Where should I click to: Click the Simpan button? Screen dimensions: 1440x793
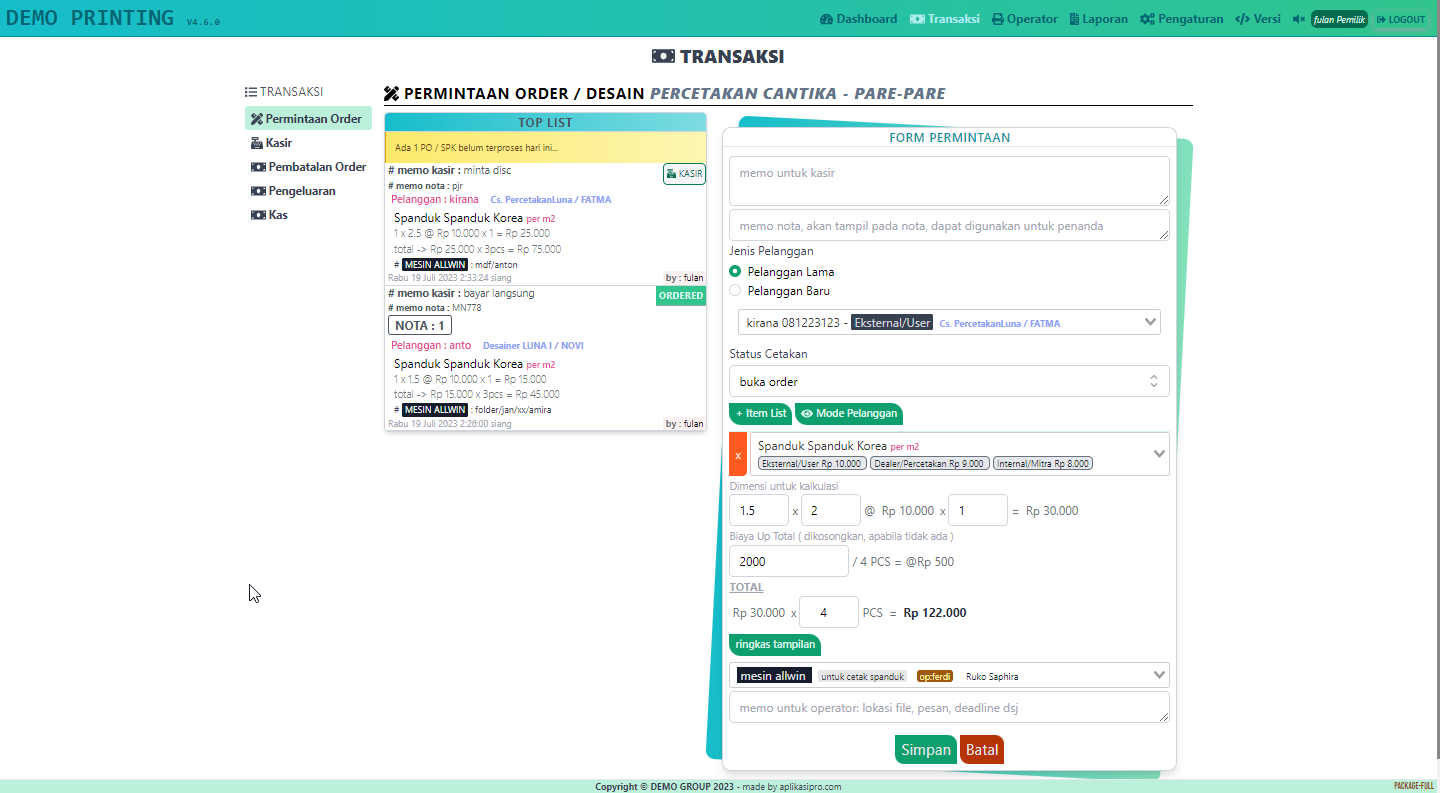[925, 750]
